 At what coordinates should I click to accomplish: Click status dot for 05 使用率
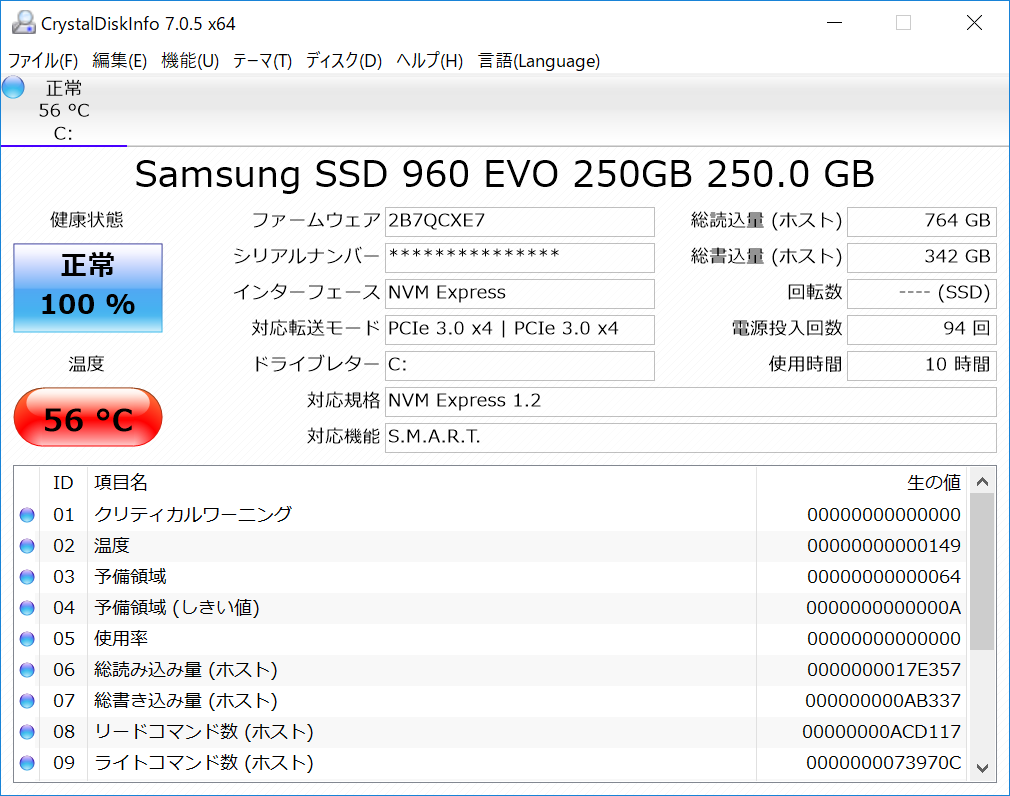(x=27, y=639)
